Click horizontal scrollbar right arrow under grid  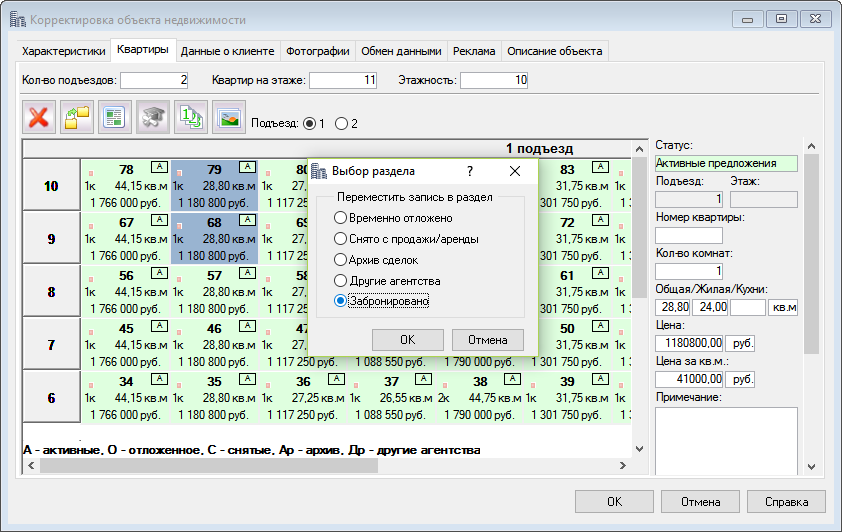coord(623,465)
